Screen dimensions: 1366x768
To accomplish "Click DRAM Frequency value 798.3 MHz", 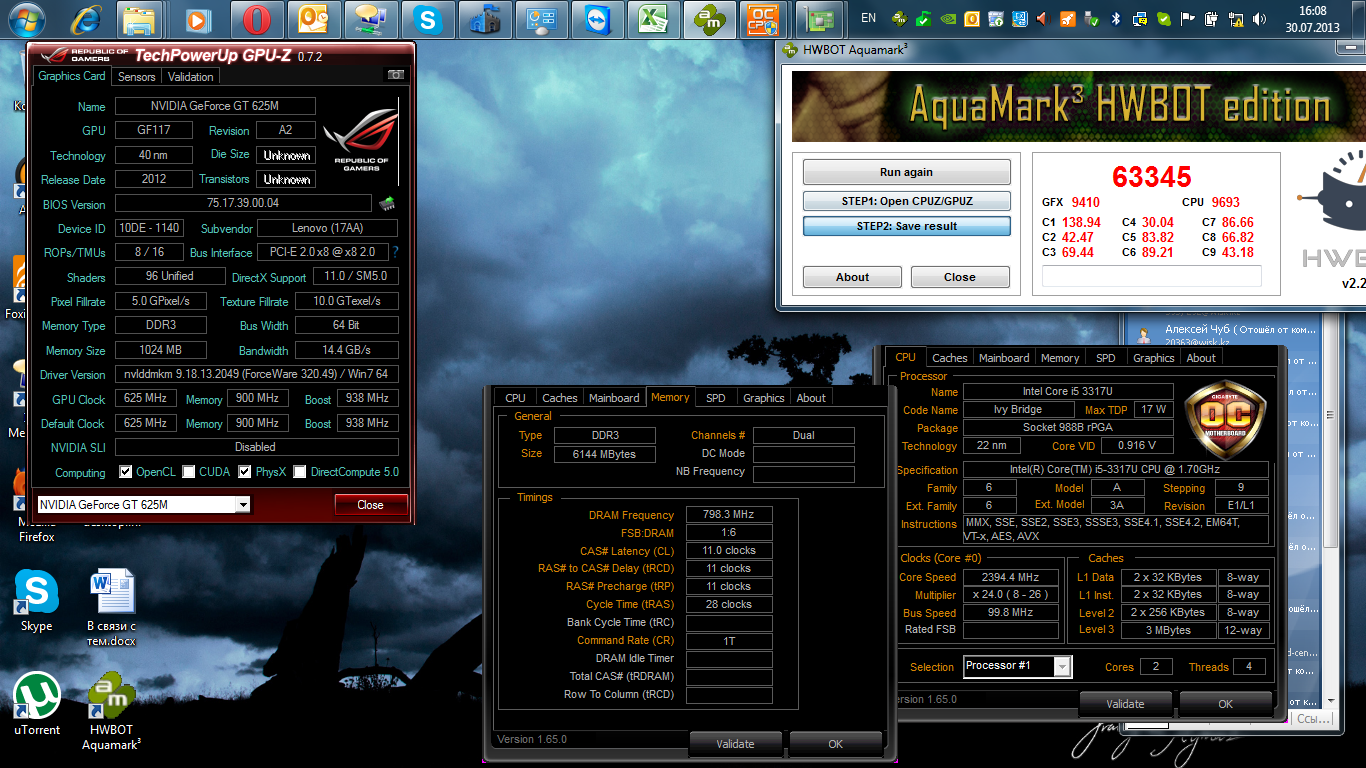I will [x=728, y=514].
